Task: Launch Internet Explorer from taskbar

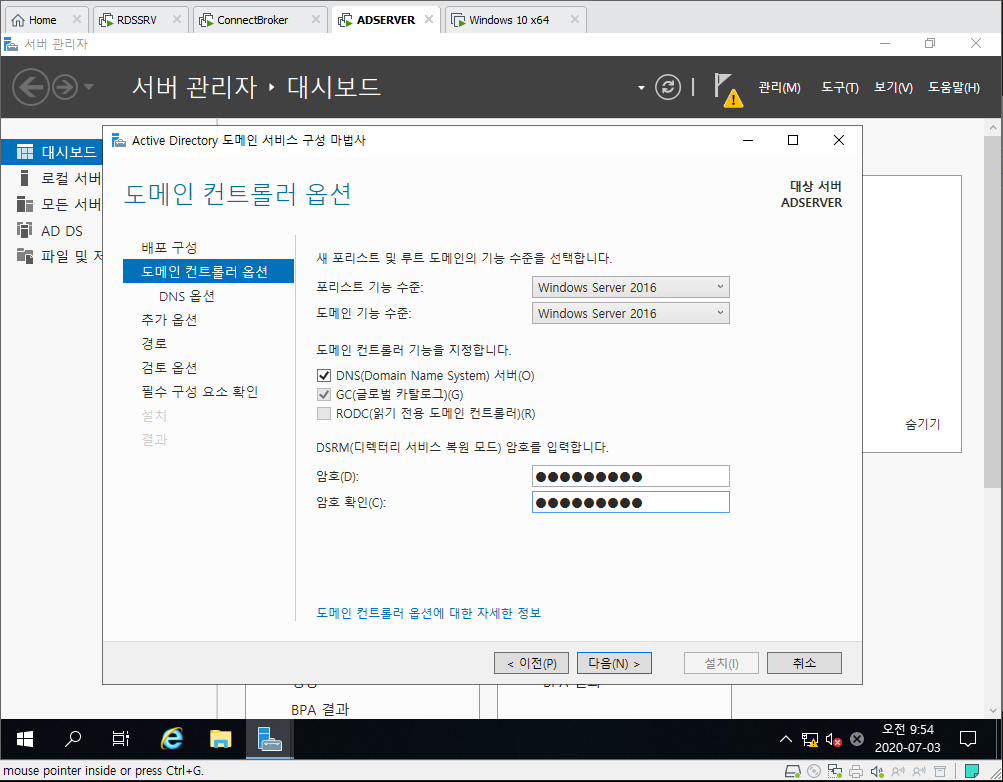Action: [171, 739]
